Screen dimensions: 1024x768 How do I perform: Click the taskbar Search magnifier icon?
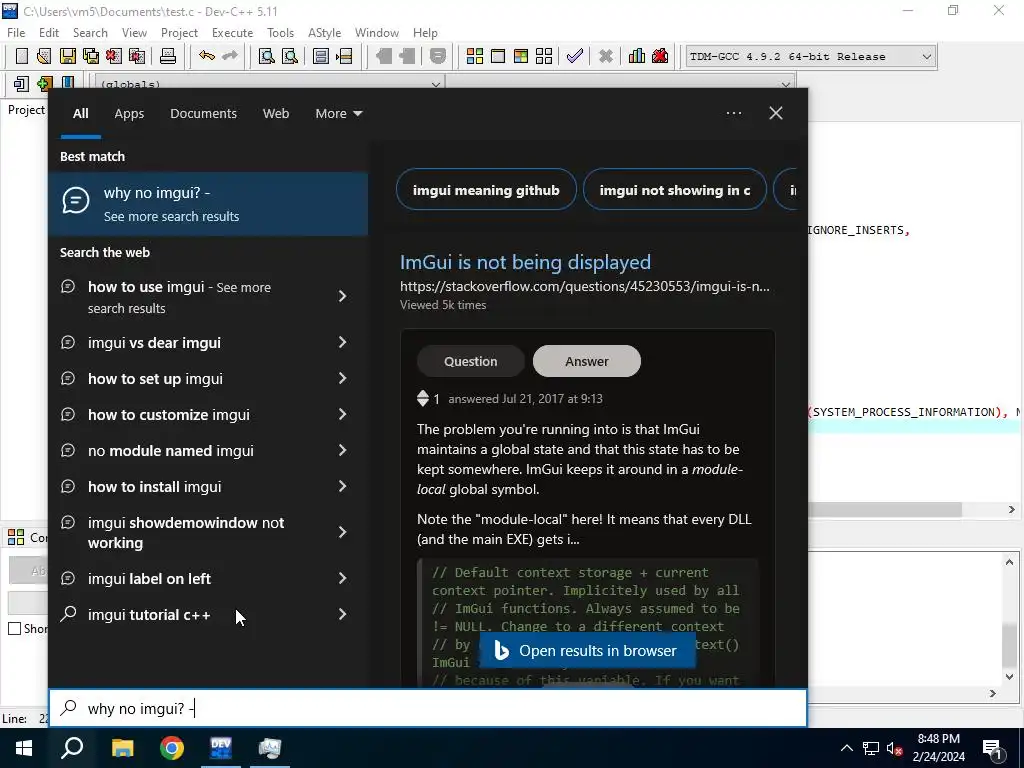[x=72, y=748]
